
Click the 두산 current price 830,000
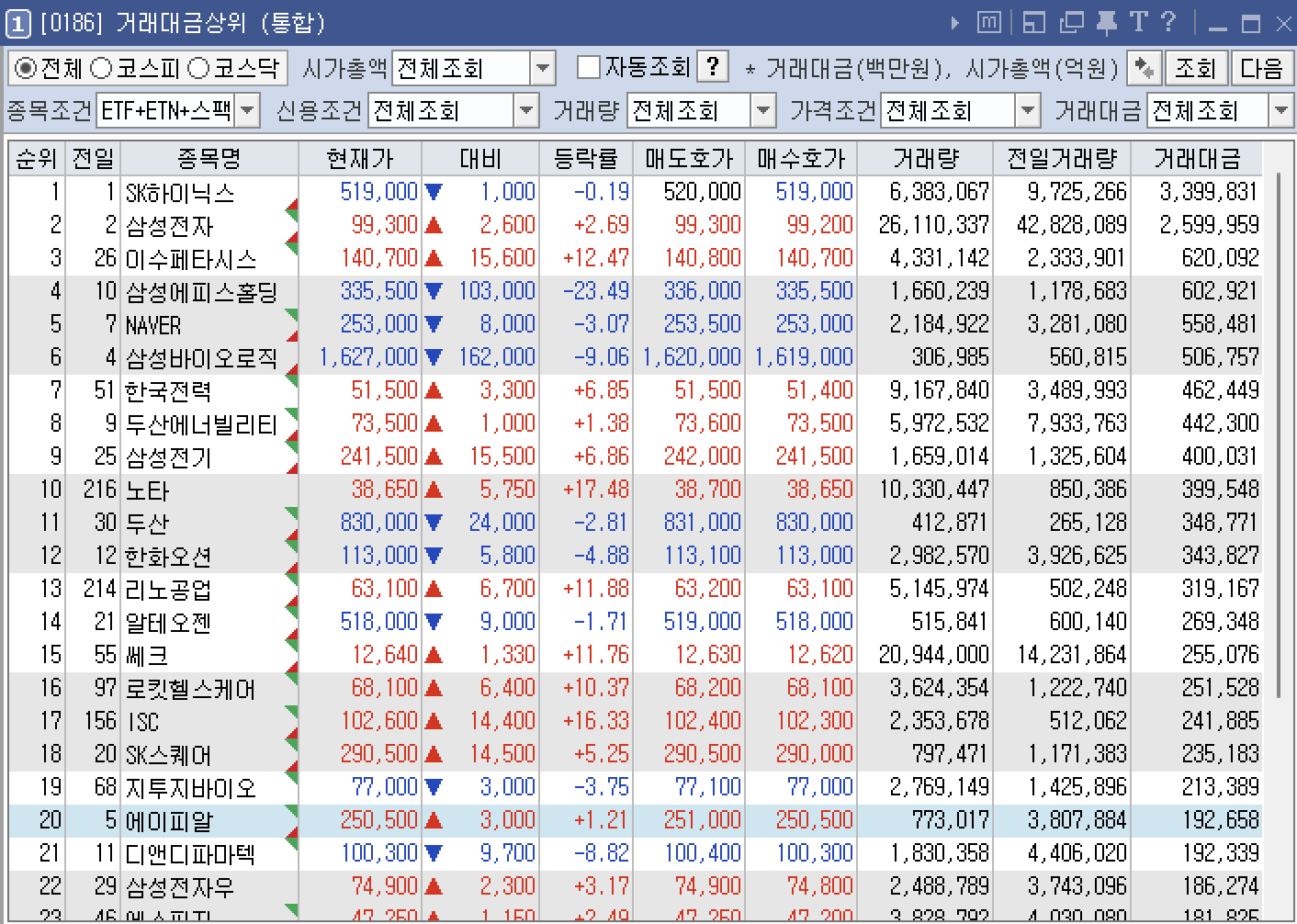coord(378,523)
